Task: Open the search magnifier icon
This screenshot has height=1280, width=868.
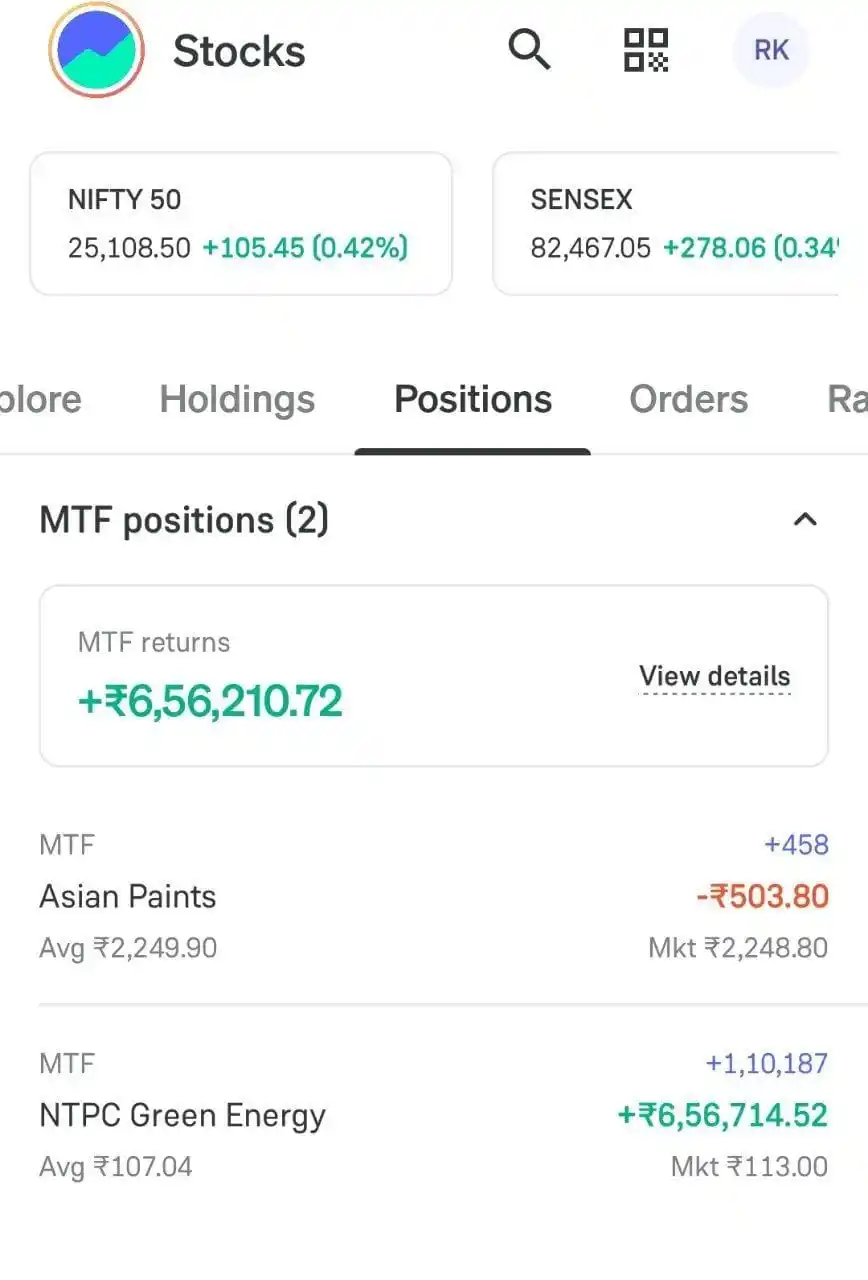Action: 529,49
